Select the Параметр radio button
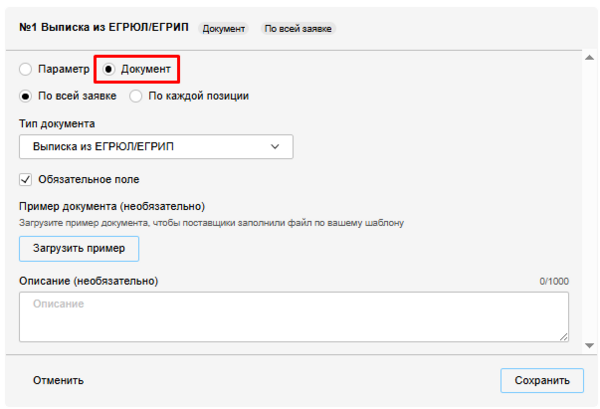This screenshot has height=409, width=600. point(26,69)
